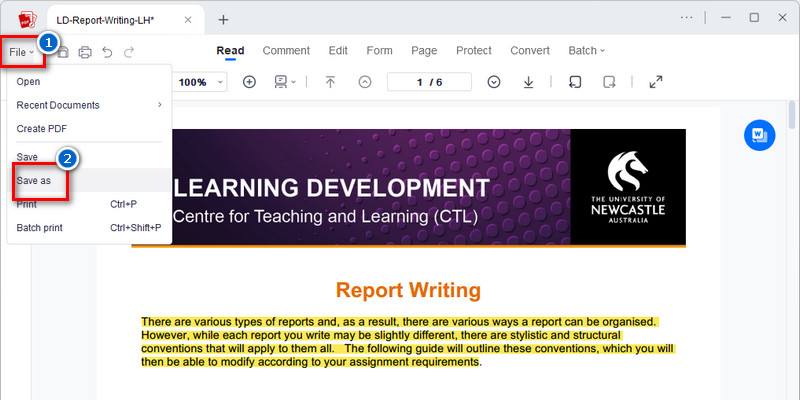Switch to the Read tab
This screenshot has width=800, height=400.
coord(230,51)
